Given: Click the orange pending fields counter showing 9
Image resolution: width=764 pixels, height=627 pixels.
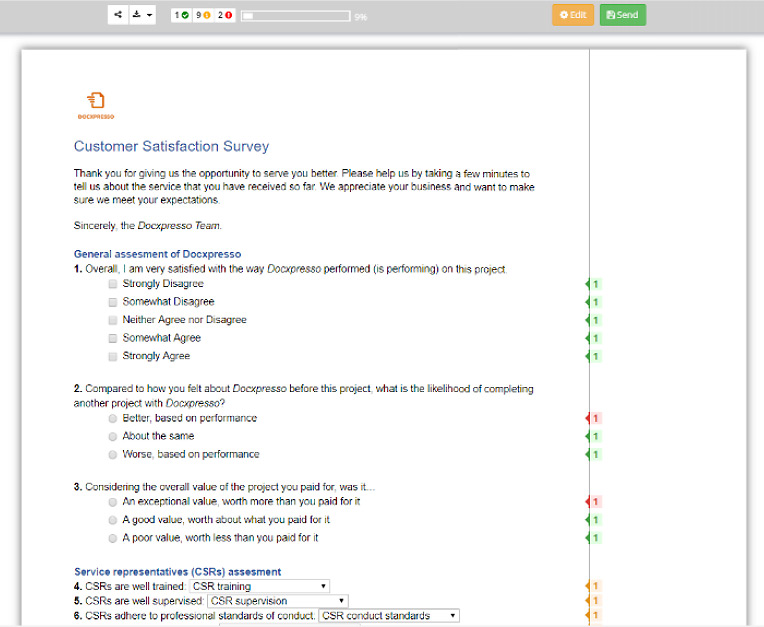Looking at the screenshot, I should 203,15.
